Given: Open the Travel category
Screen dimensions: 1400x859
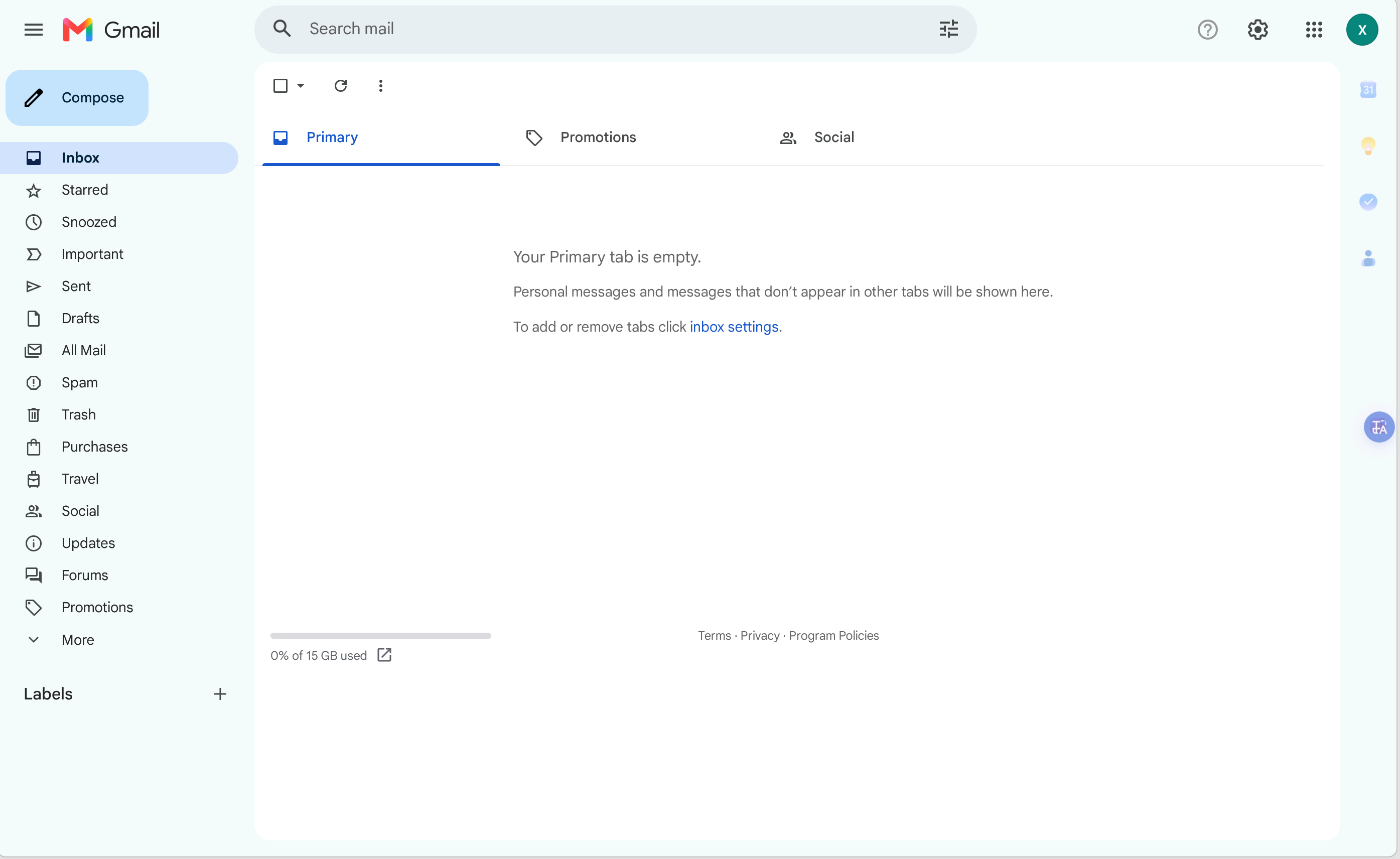Looking at the screenshot, I should coord(119,479).
